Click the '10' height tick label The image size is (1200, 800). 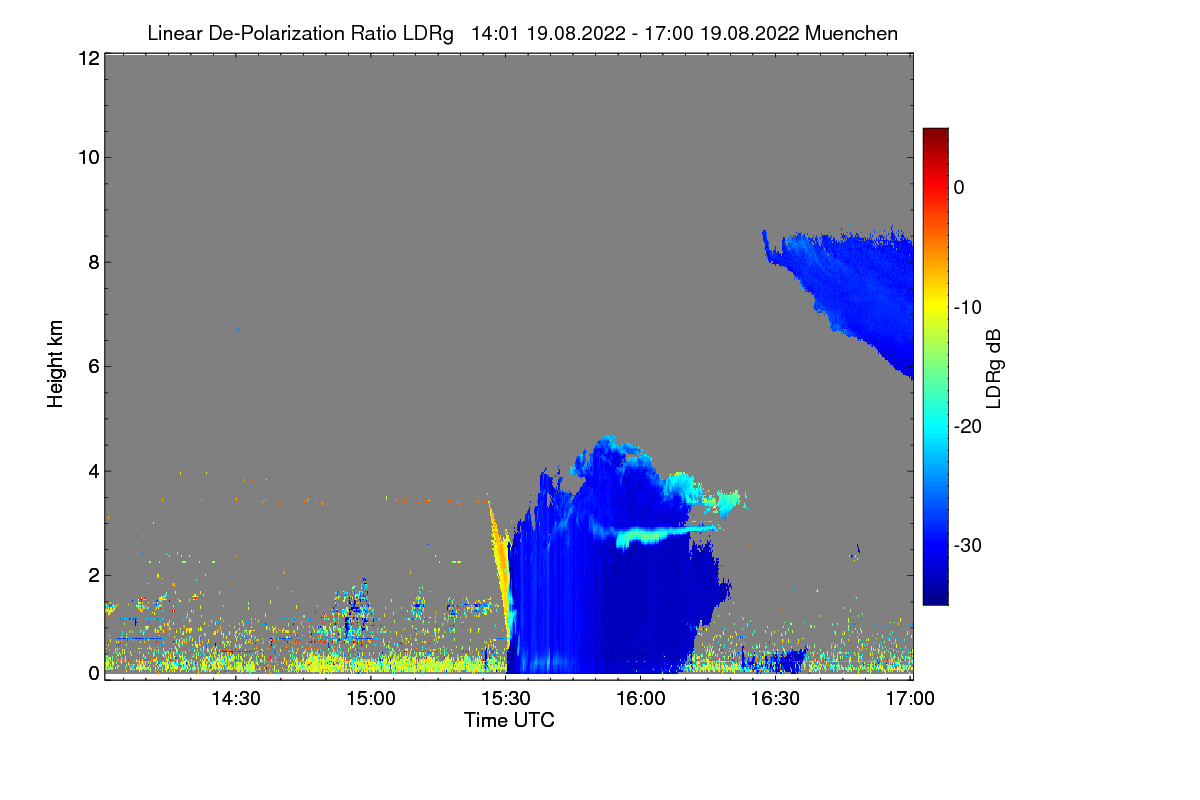click(x=87, y=157)
